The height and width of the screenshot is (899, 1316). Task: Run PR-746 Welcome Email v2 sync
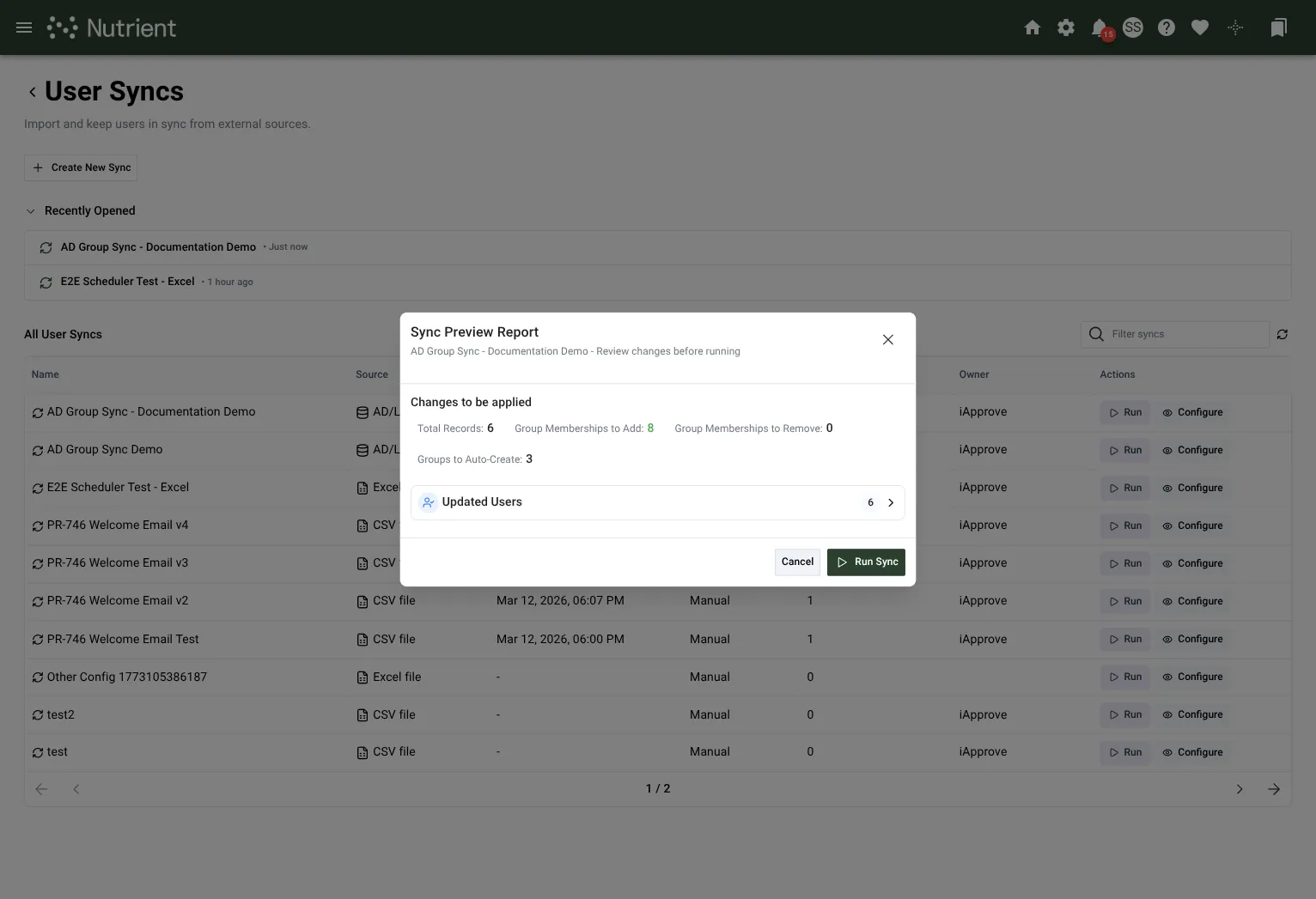point(1124,601)
